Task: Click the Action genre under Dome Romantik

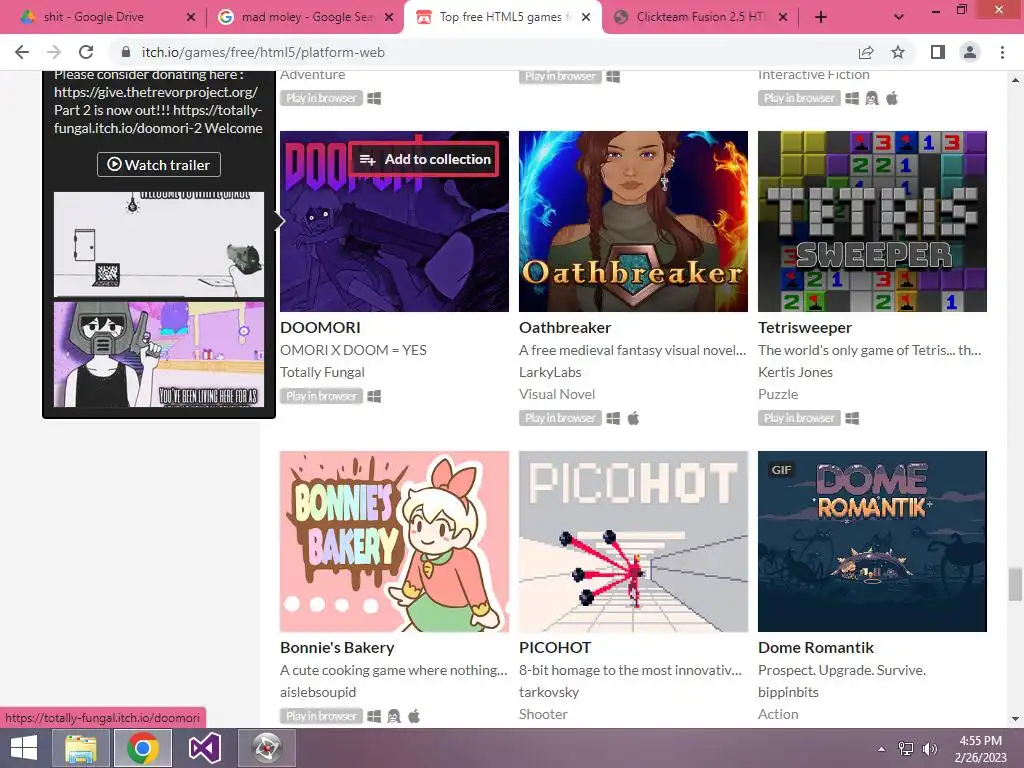Action: (778, 714)
